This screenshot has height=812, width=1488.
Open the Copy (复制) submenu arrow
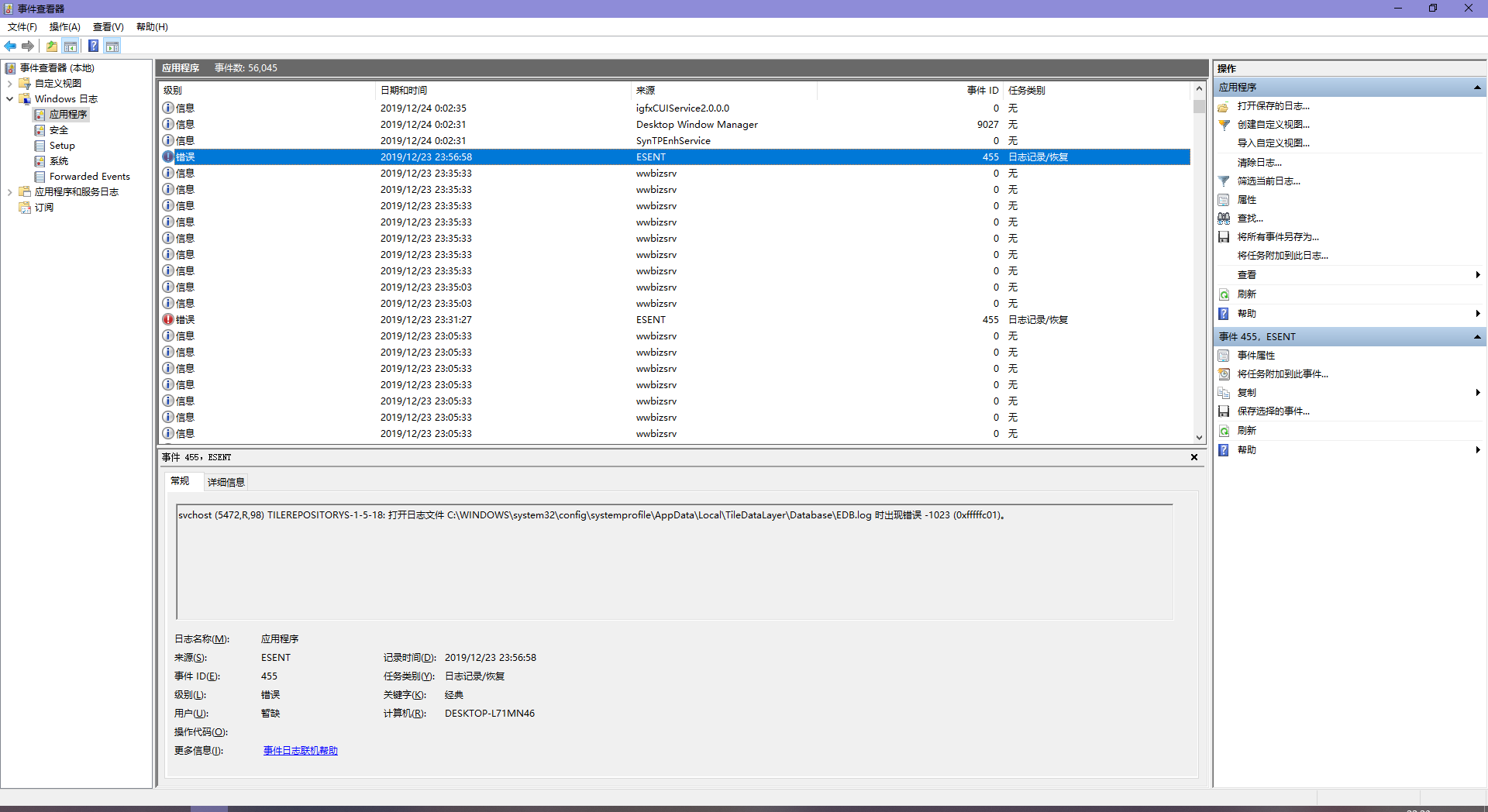pos(1478,393)
